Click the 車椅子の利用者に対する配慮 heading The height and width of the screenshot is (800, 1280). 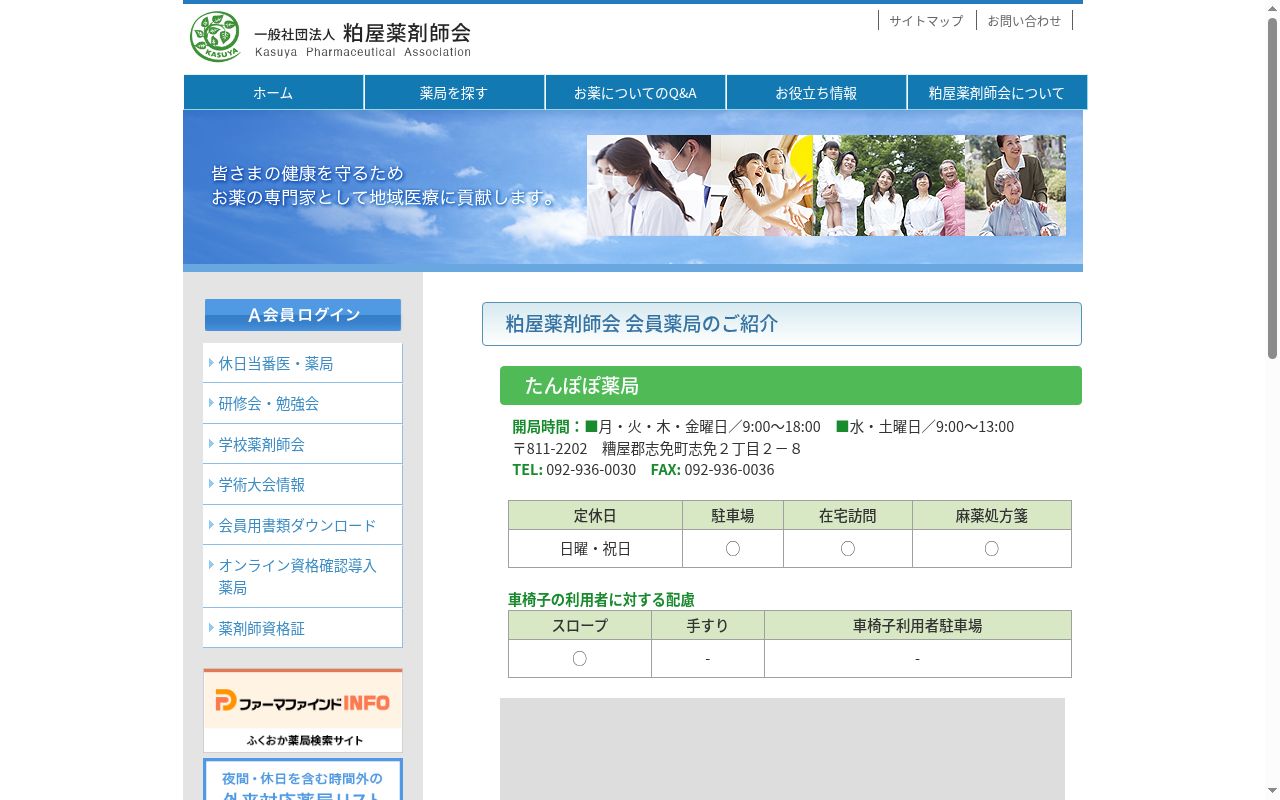pyautogui.click(x=601, y=599)
